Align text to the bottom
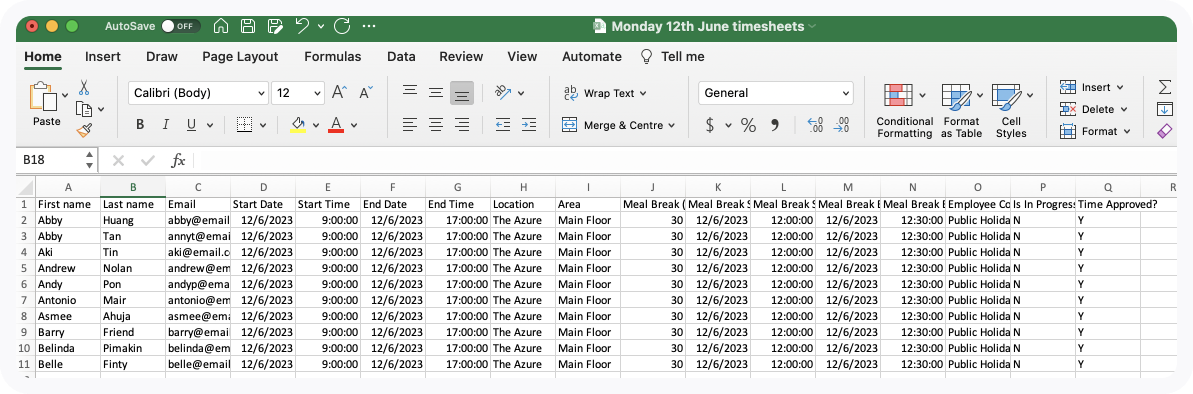This screenshot has width=1193, height=394. tap(462, 93)
